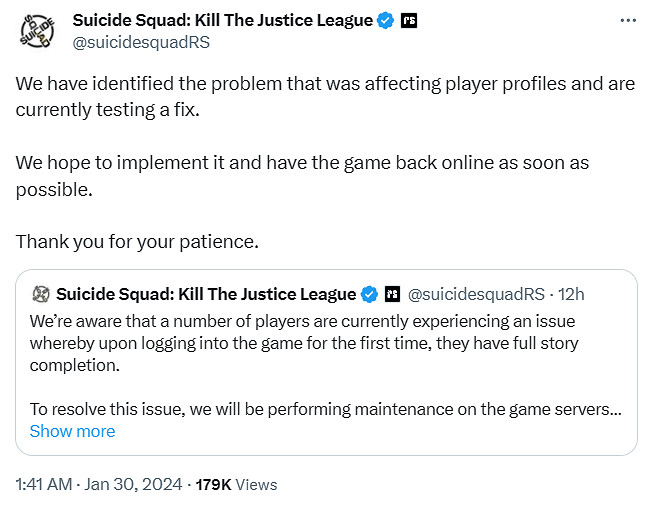Open the main author's display name link

(x=224, y=21)
